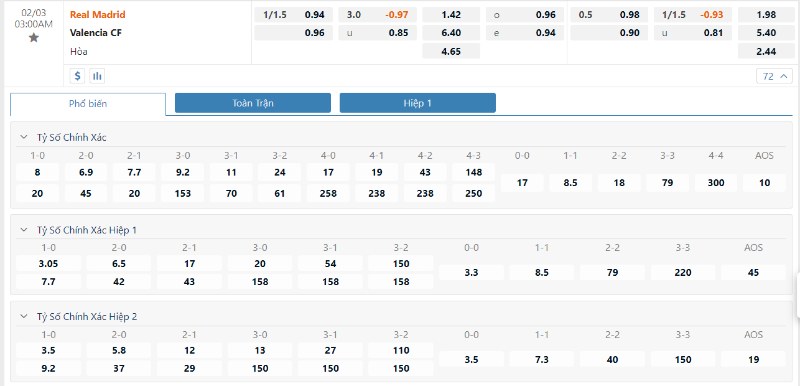Collapse the Tỷ Số Chính Xác Hiệp 2 section

click(x=23, y=317)
